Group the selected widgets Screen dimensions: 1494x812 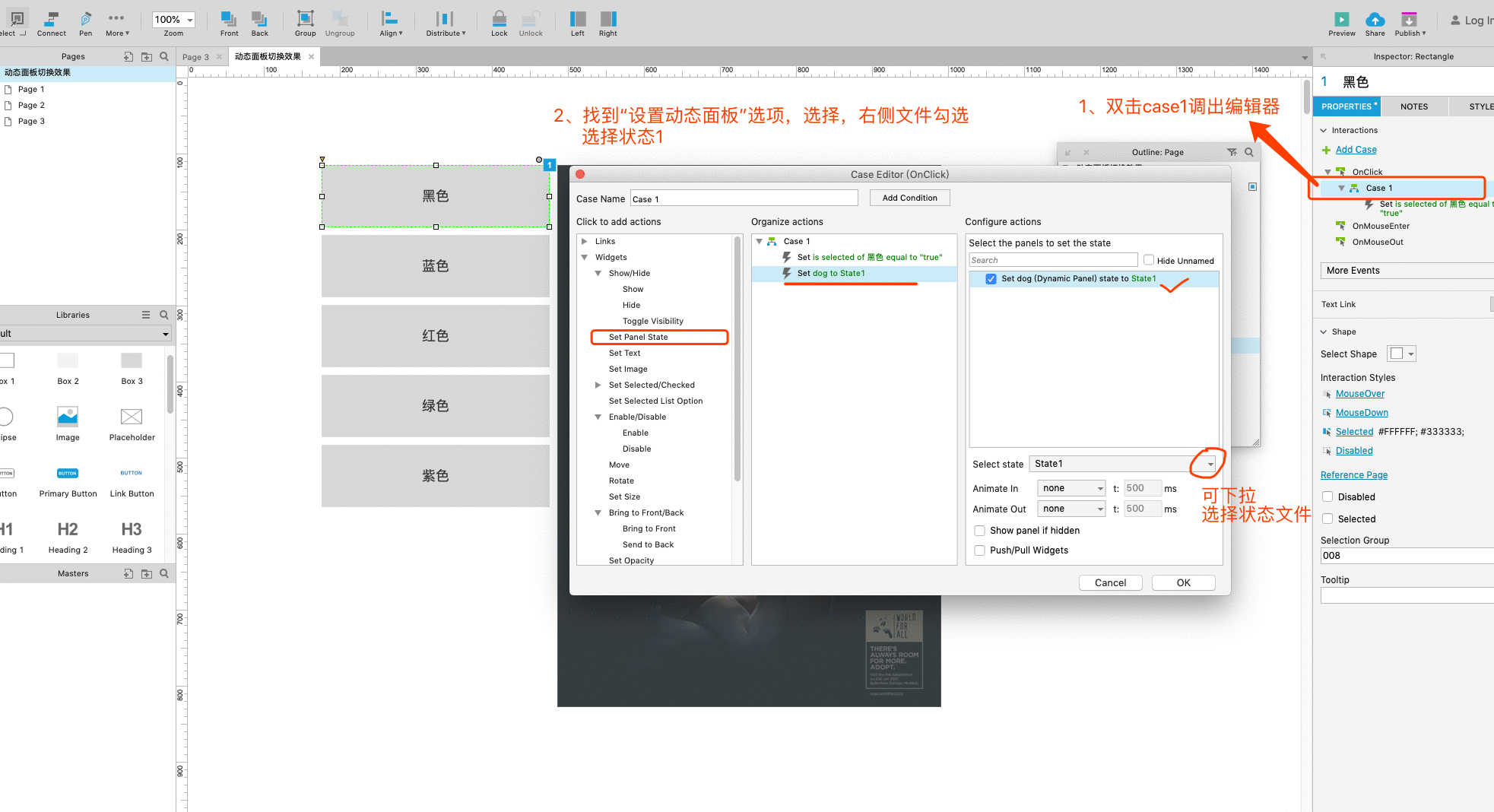(x=305, y=24)
